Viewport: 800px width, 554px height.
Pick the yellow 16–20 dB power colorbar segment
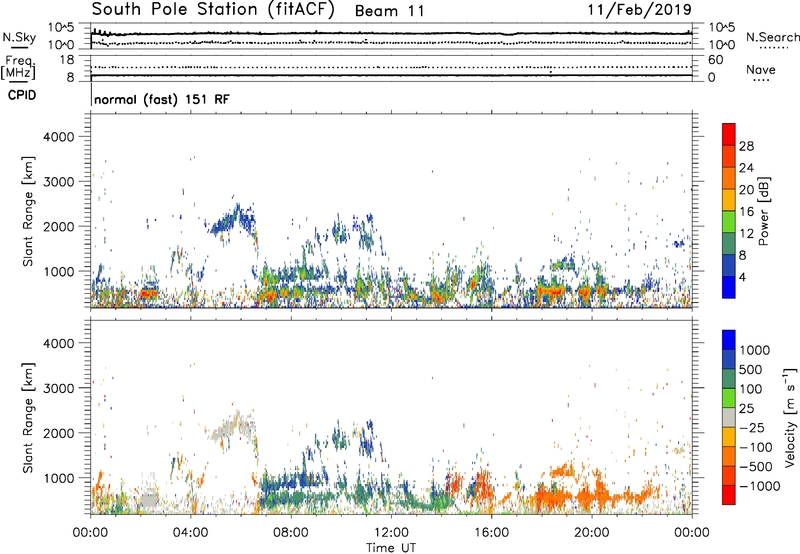(729, 200)
